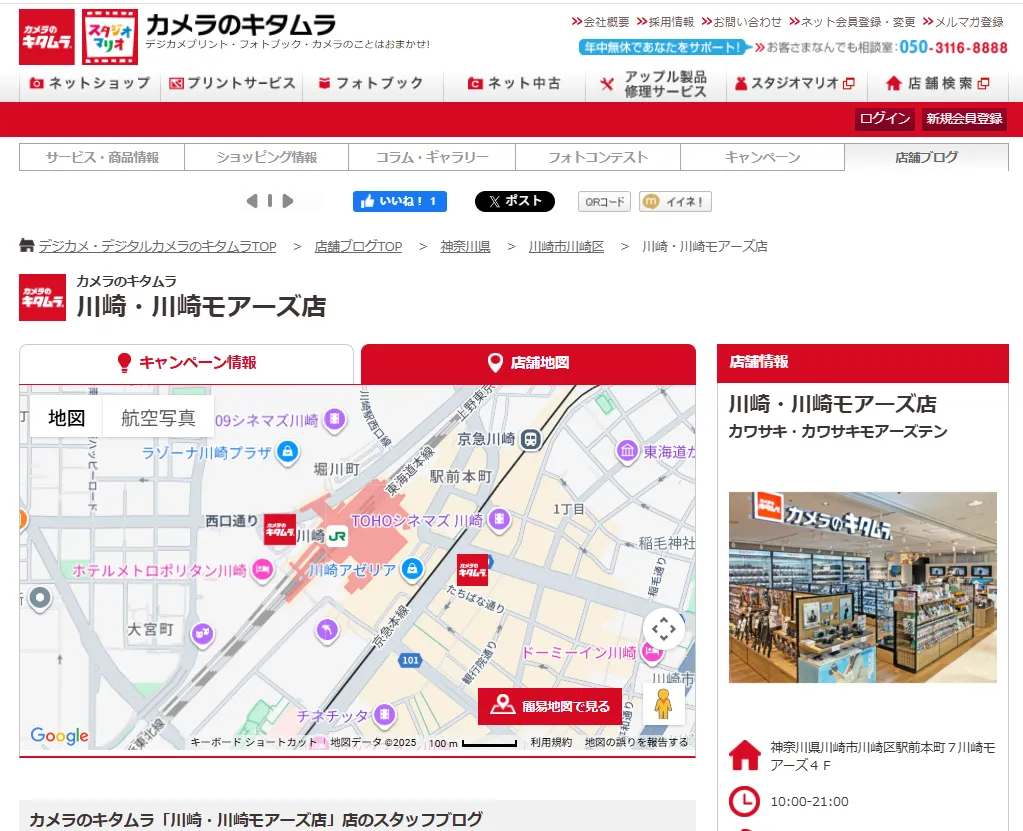The height and width of the screenshot is (831, 1023).
Task: Click the ホテルメトロポリタン川崎 hotel pin
Action: (x=262, y=570)
